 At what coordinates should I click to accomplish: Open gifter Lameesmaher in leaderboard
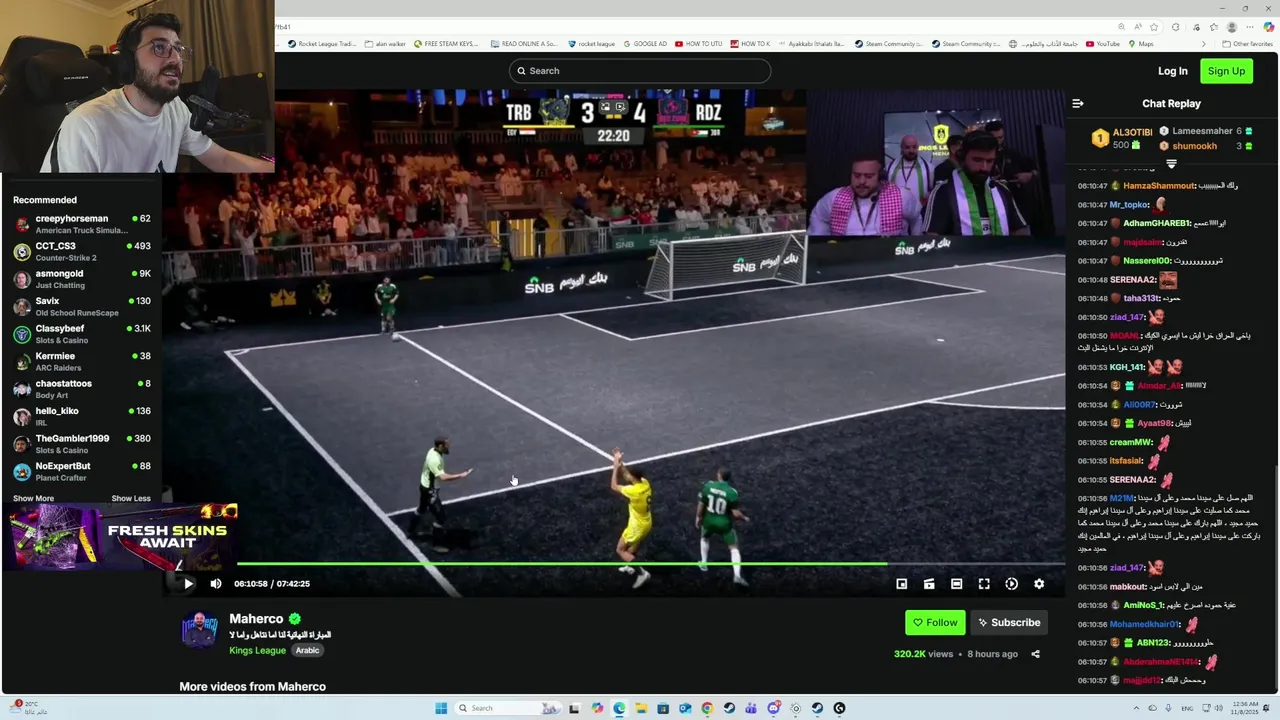[x=1200, y=131]
